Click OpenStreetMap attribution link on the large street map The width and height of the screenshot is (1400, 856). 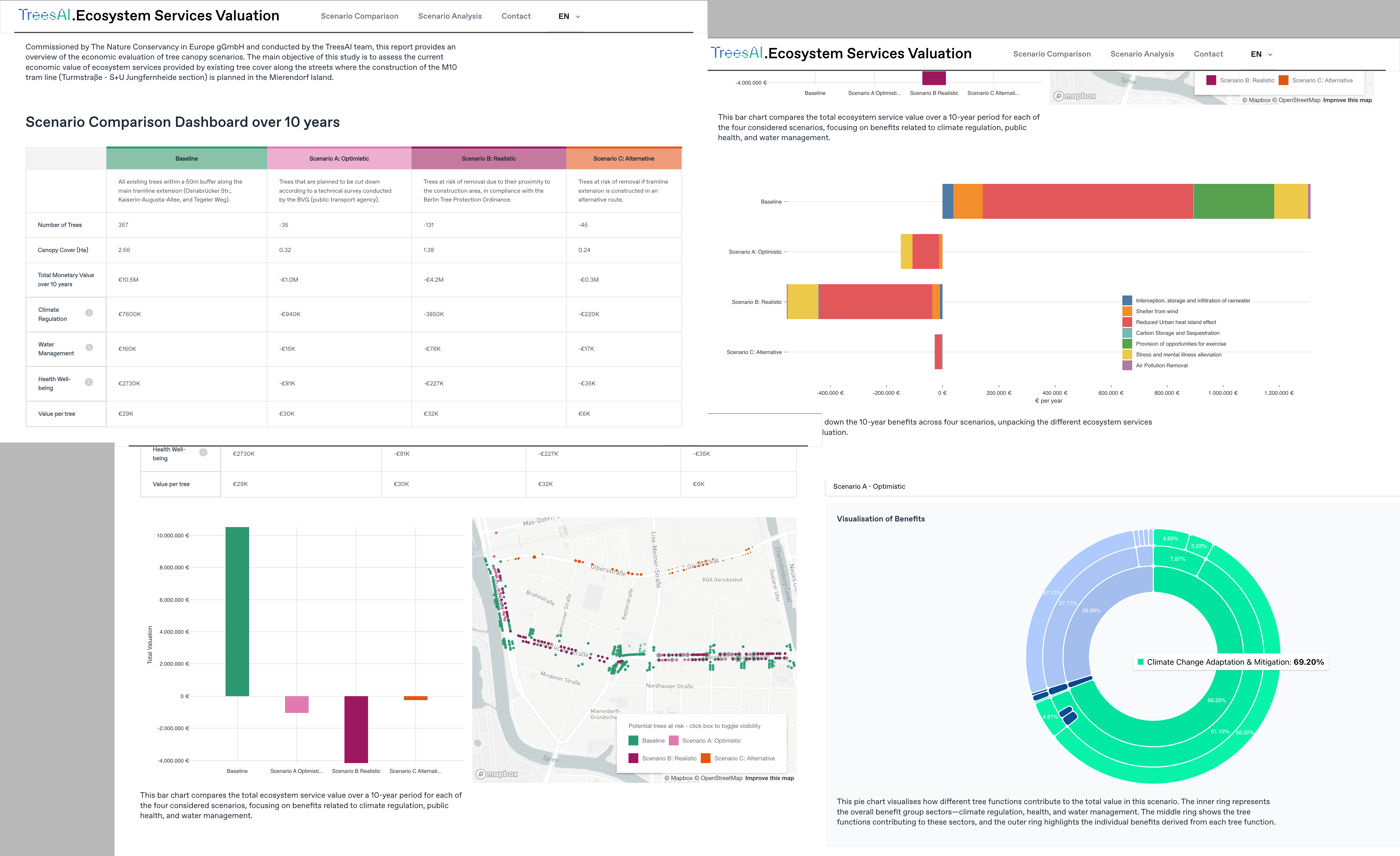tap(721, 778)
